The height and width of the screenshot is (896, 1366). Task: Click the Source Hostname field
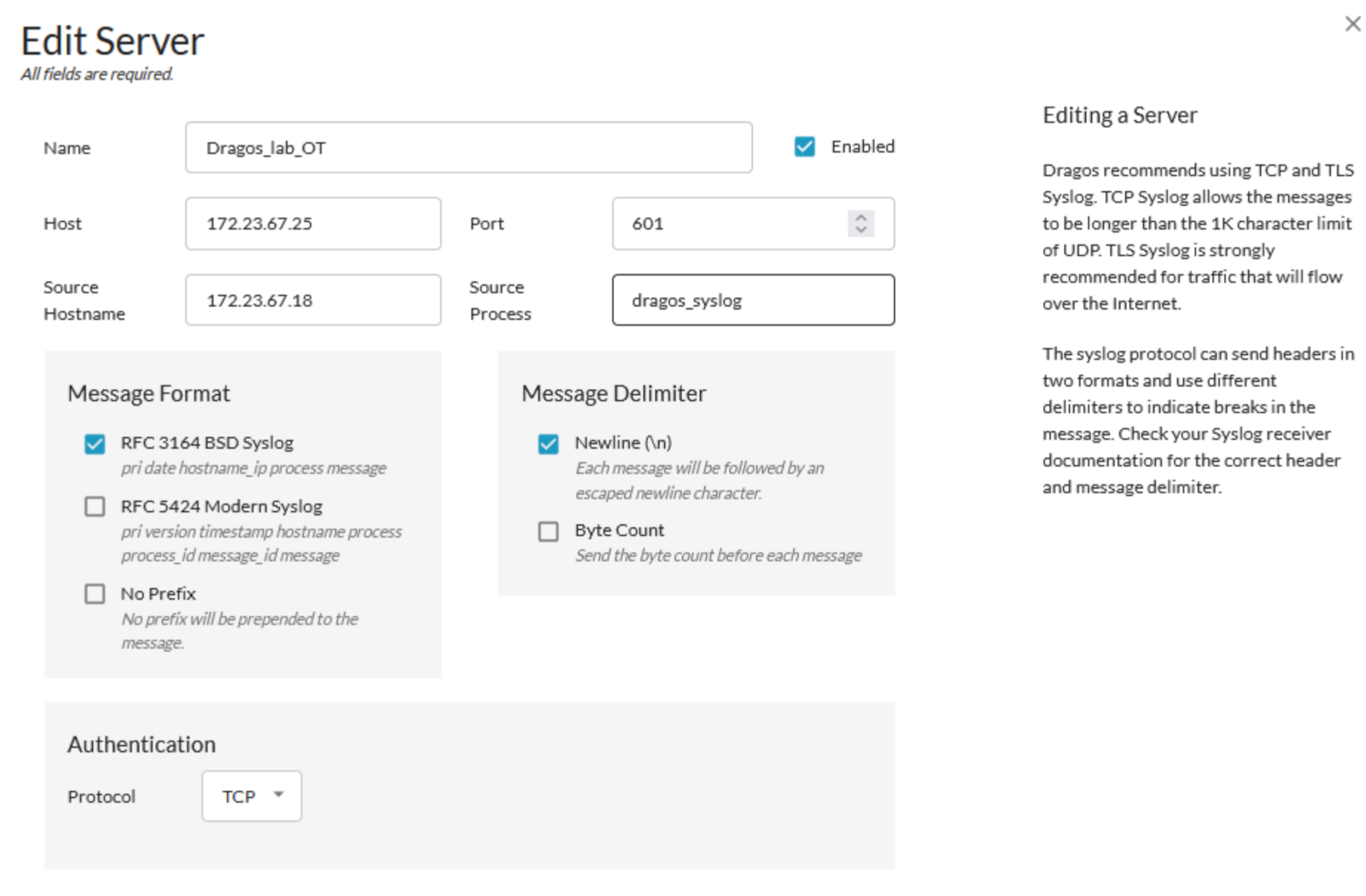(x=312, y=300)
